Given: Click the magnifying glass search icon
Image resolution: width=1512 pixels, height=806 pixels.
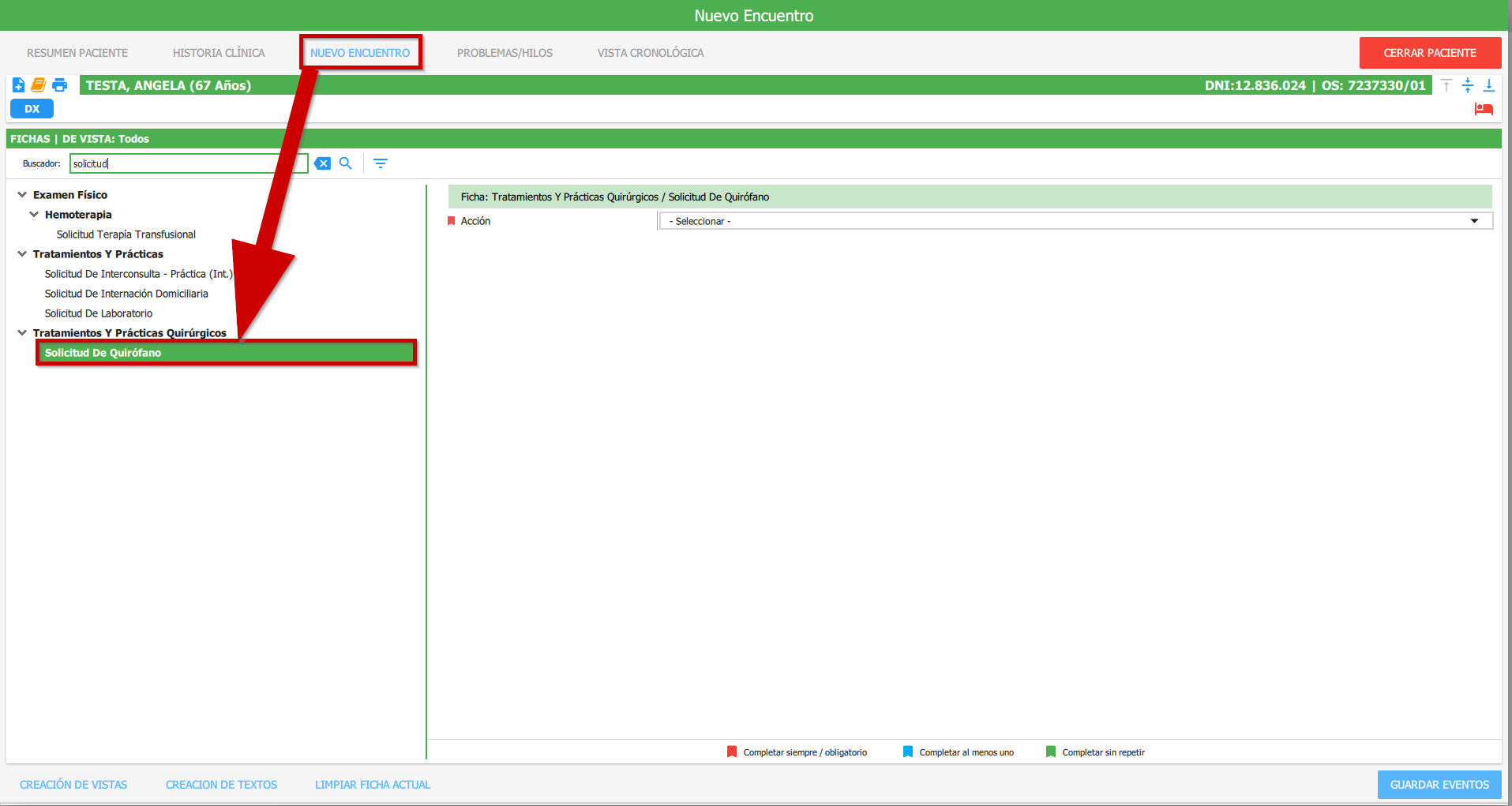Looking at the screenshot, I should point(345,163).
